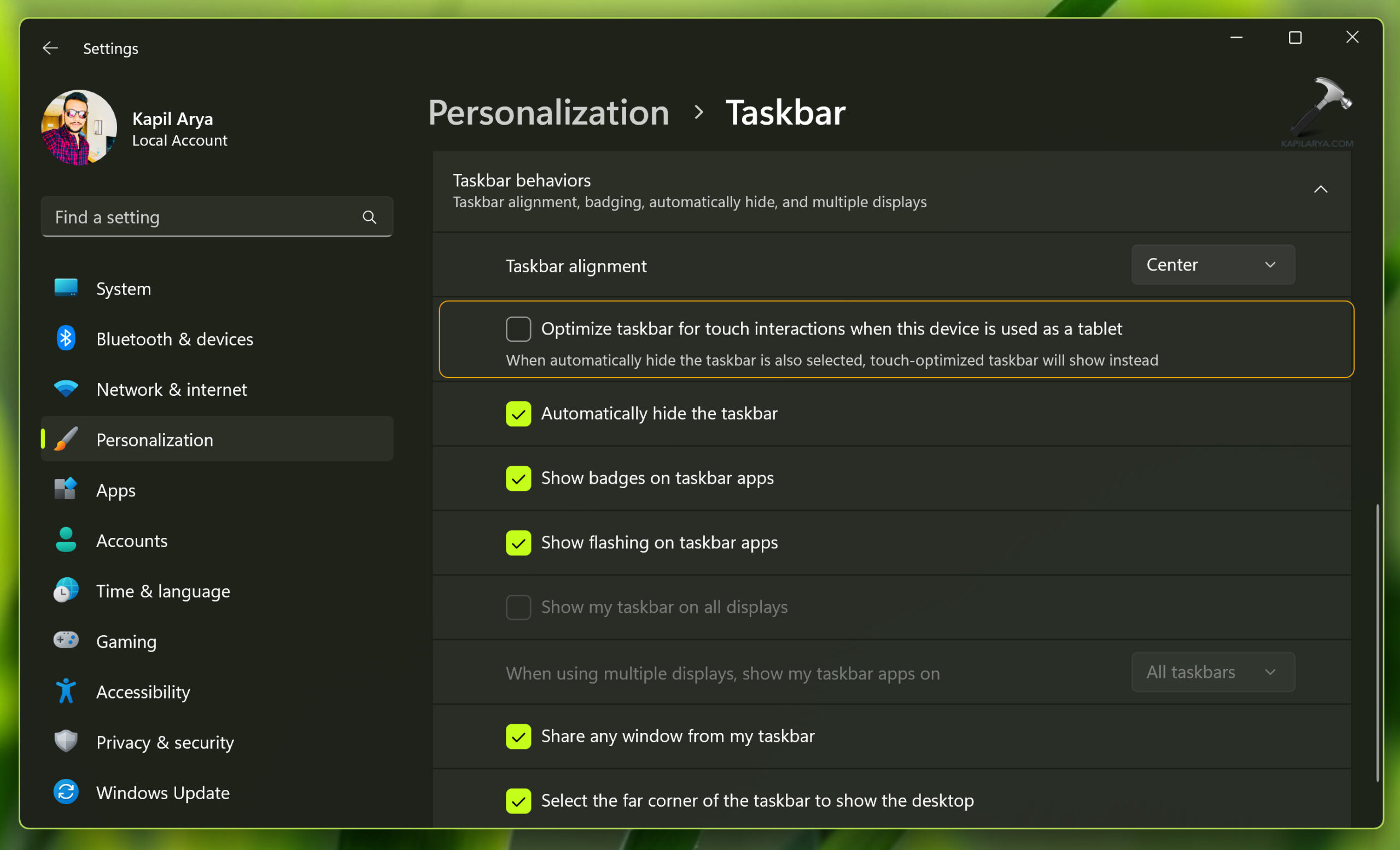Open the All taskbars dropdown
The width and height of the screenshot is (1400, 850).
tap(1212, 672)
